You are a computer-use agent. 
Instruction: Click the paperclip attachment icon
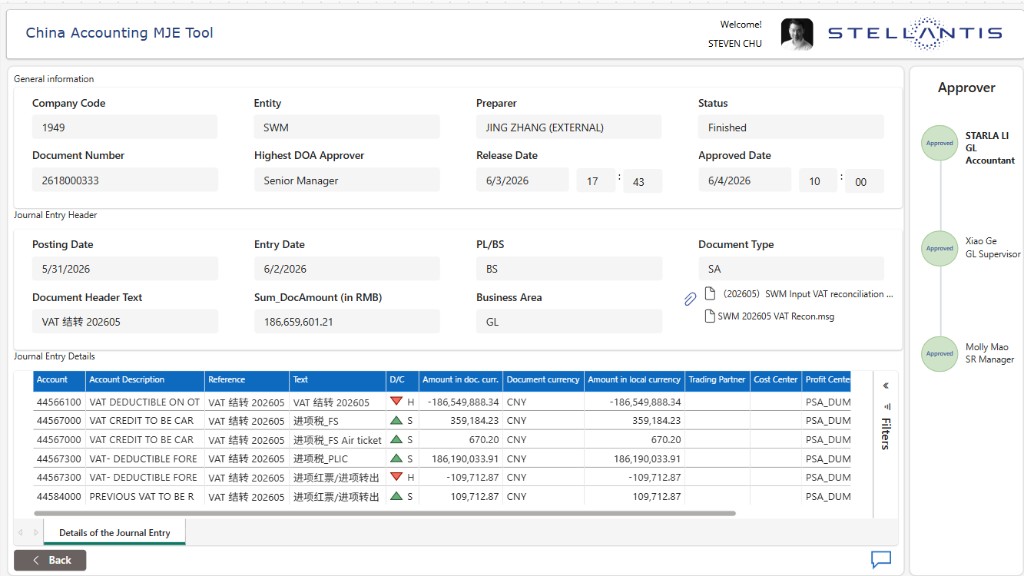(x=690, y=299)
